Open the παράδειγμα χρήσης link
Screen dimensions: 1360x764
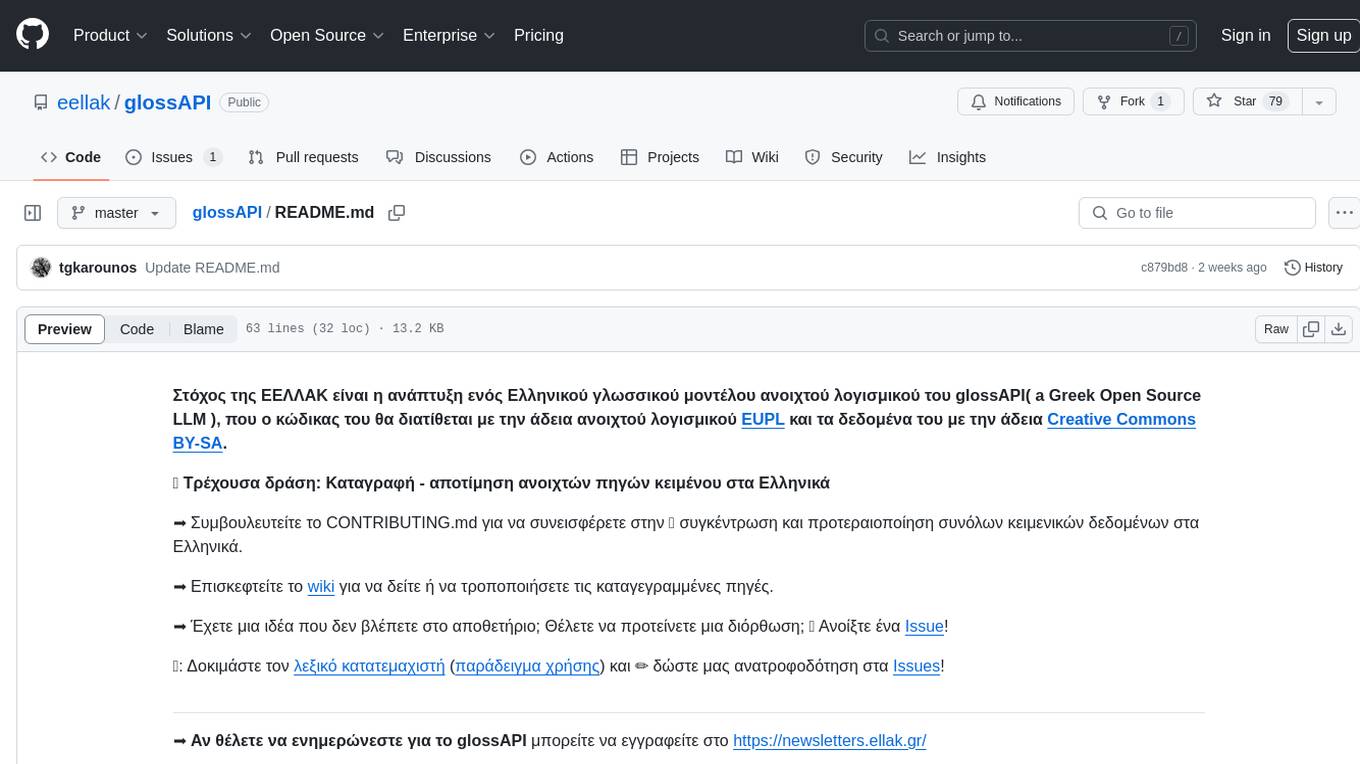[528, 666]
